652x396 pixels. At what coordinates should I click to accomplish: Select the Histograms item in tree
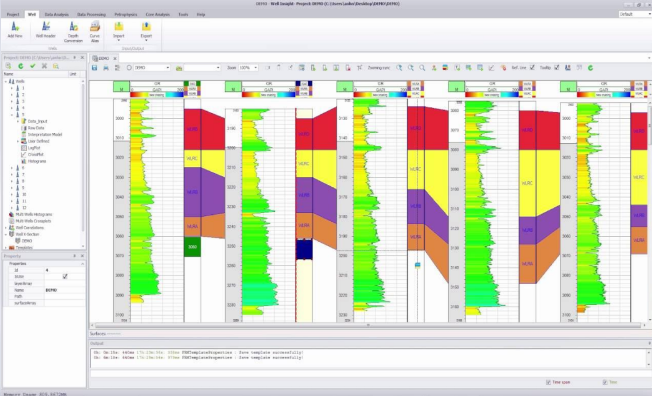click(x=37, y=161)
